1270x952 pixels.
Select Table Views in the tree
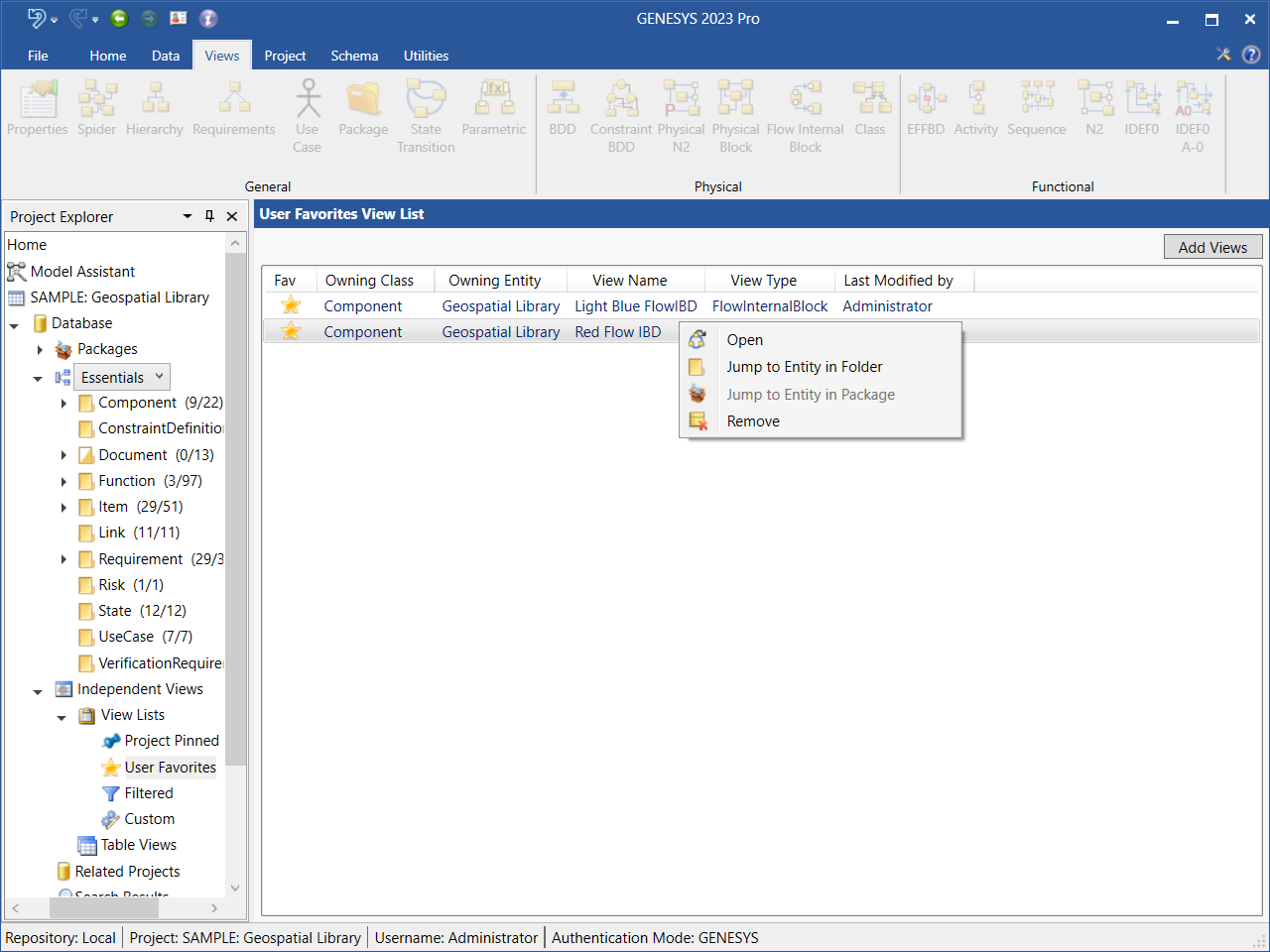click(138, 845)
